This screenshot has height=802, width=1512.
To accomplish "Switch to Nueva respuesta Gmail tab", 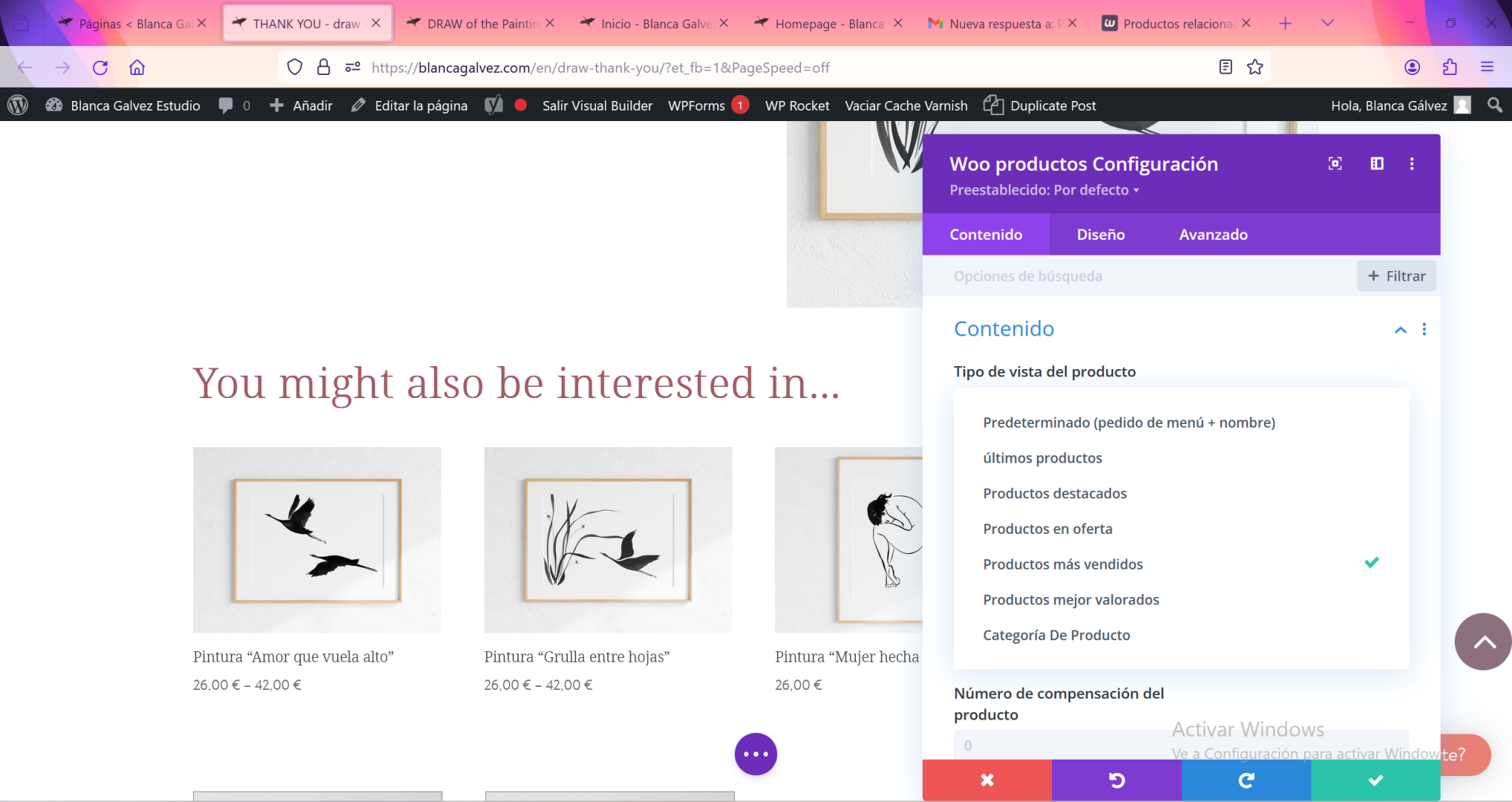I will tap(1001, 24).
